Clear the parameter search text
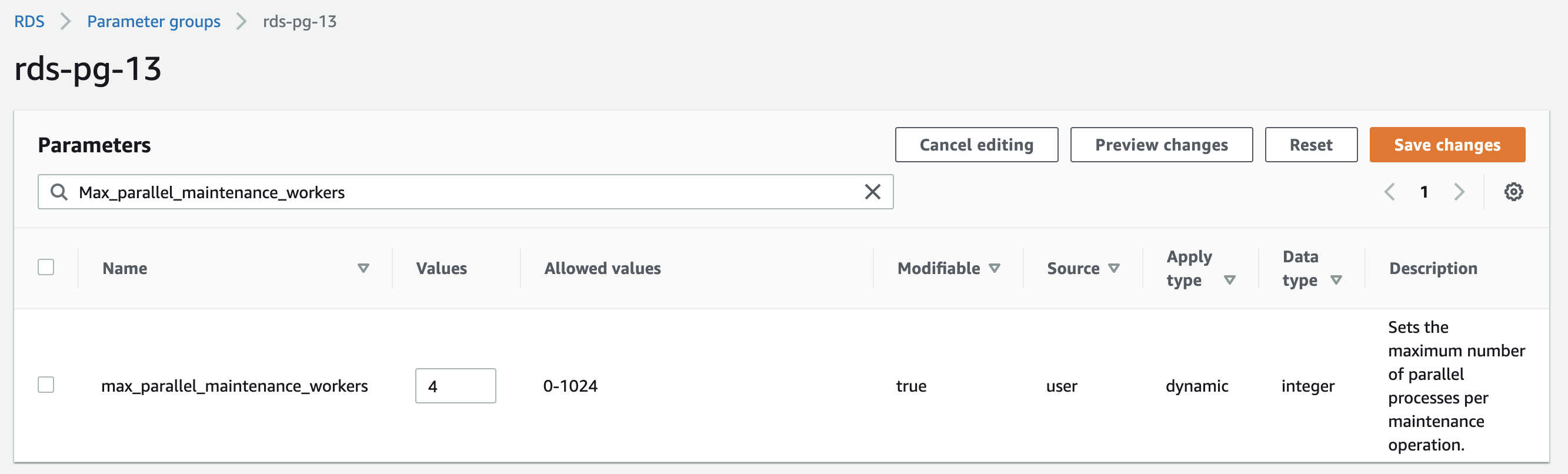1568x474 pixels. 872,192
